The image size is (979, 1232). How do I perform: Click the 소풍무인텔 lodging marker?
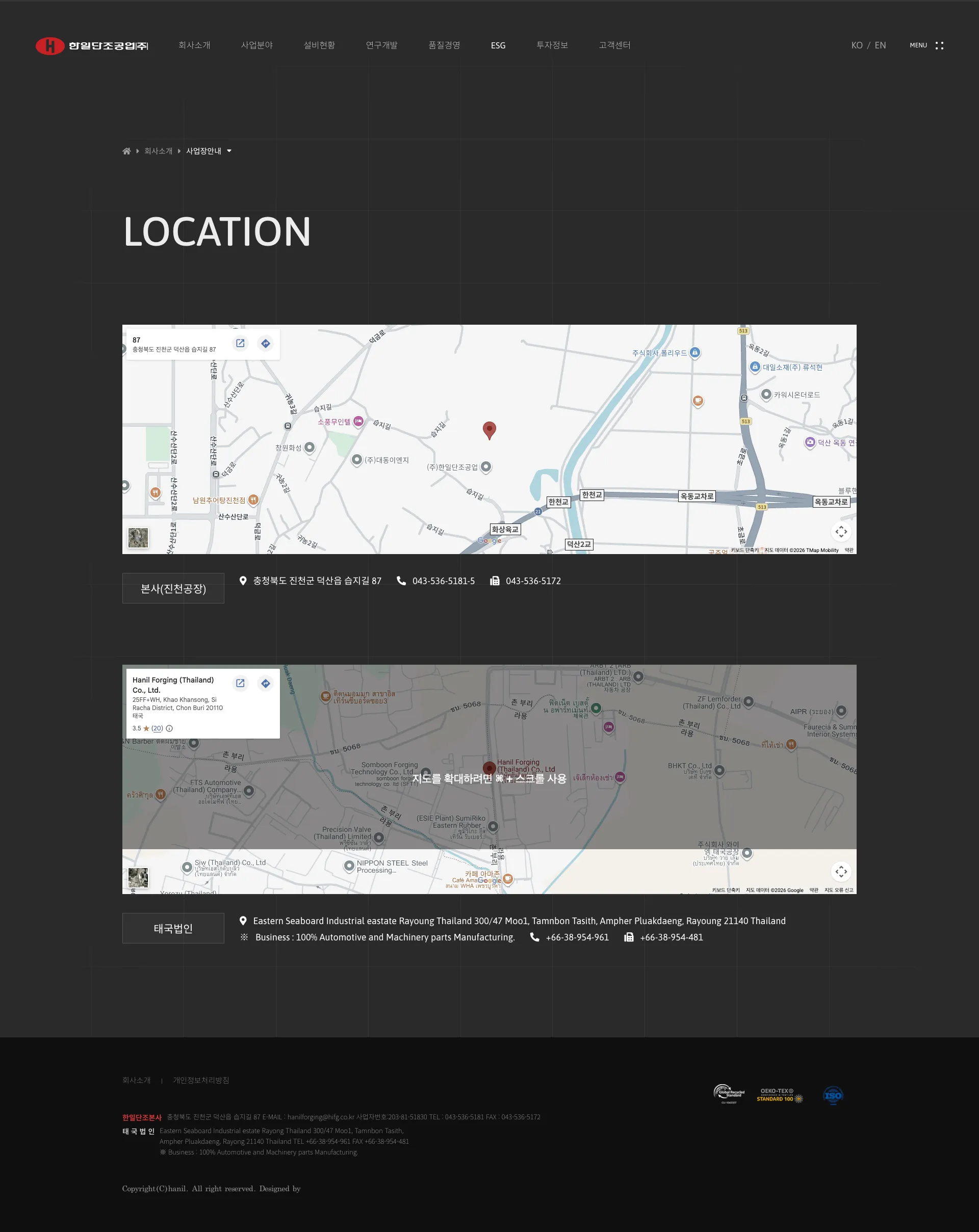(x=358, y=422)
